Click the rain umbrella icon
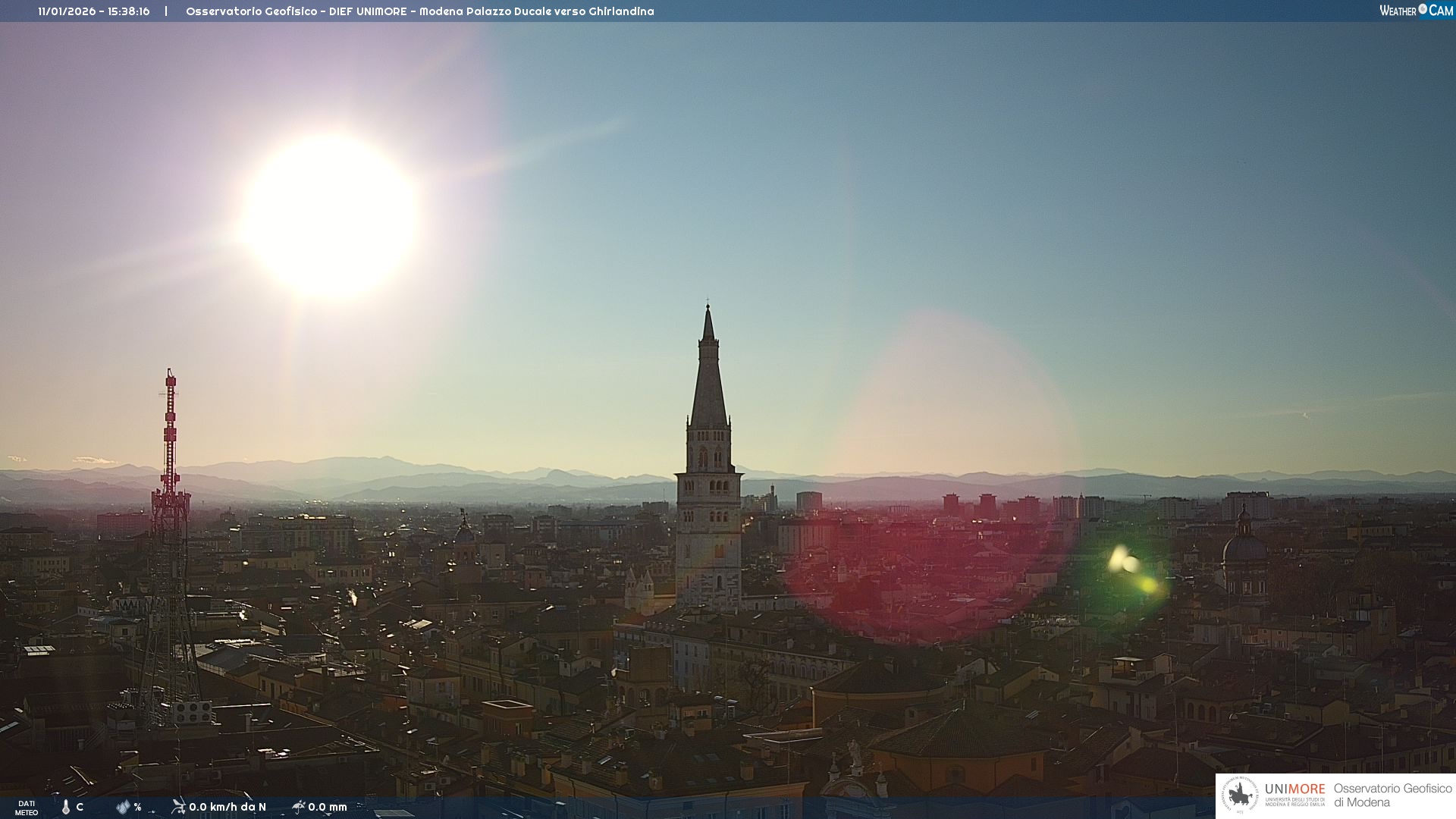 (x=298, y=806)
